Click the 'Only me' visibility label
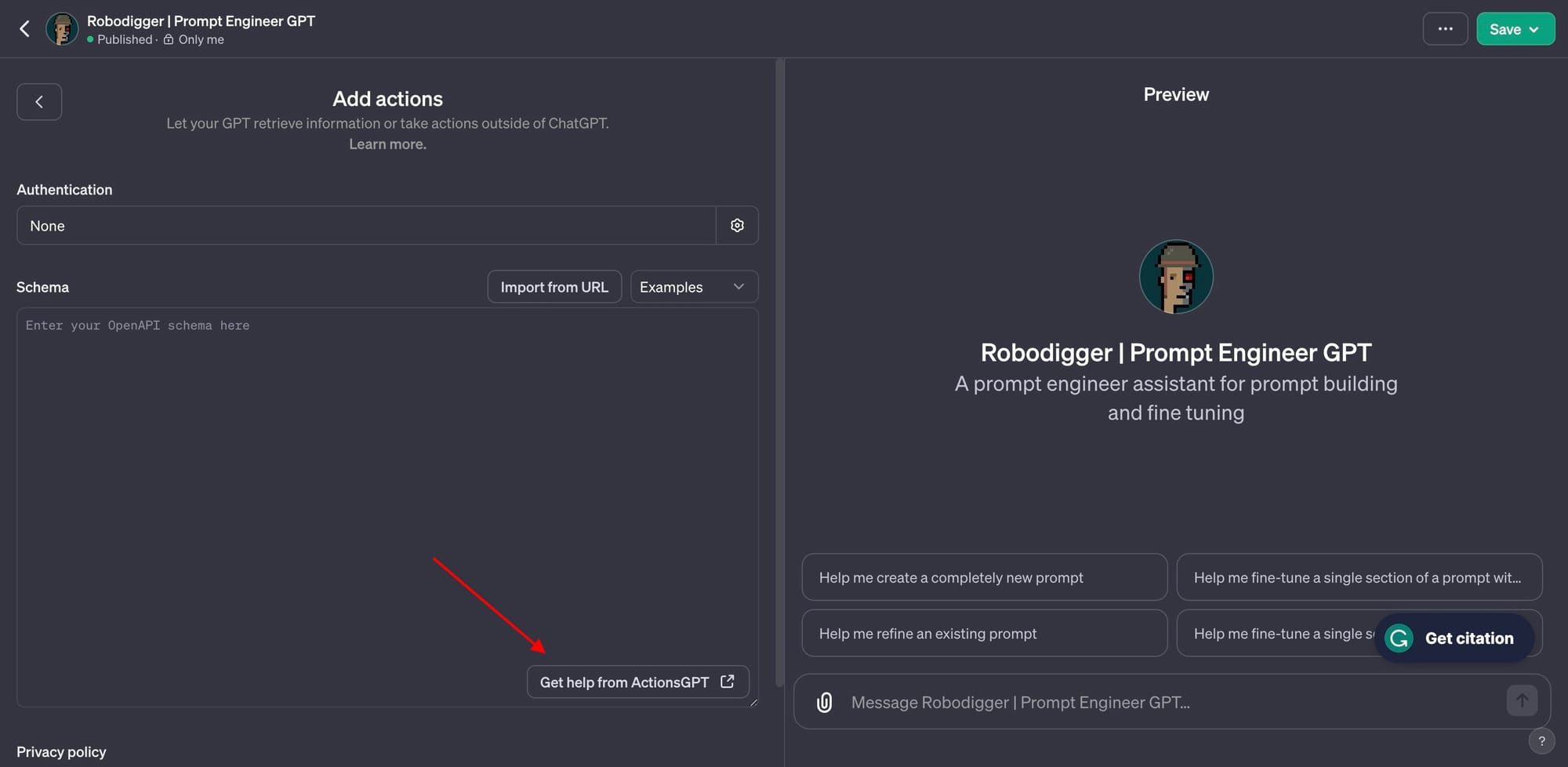1568x767 pixels. [x=201, y=40]
